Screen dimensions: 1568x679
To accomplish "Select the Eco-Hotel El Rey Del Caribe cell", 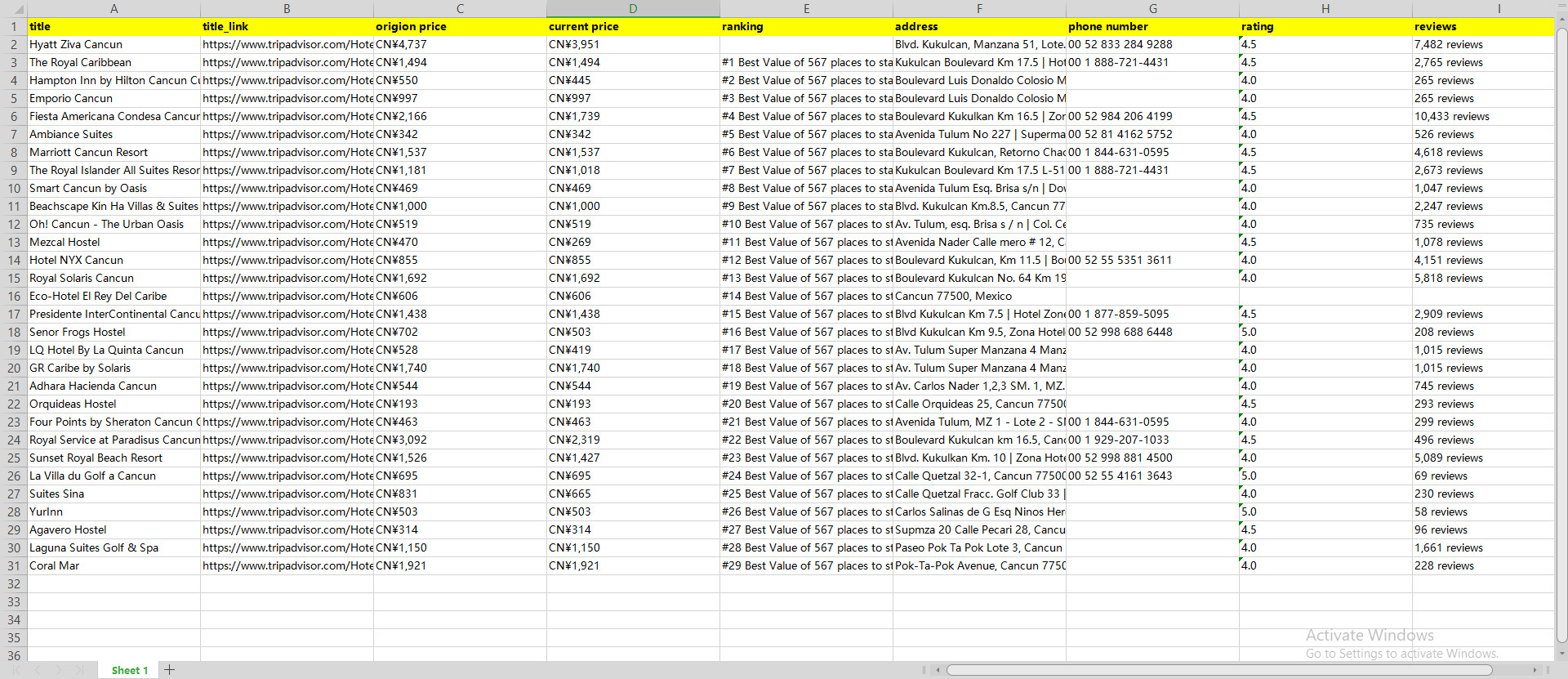I will click(x=114, y=297).
